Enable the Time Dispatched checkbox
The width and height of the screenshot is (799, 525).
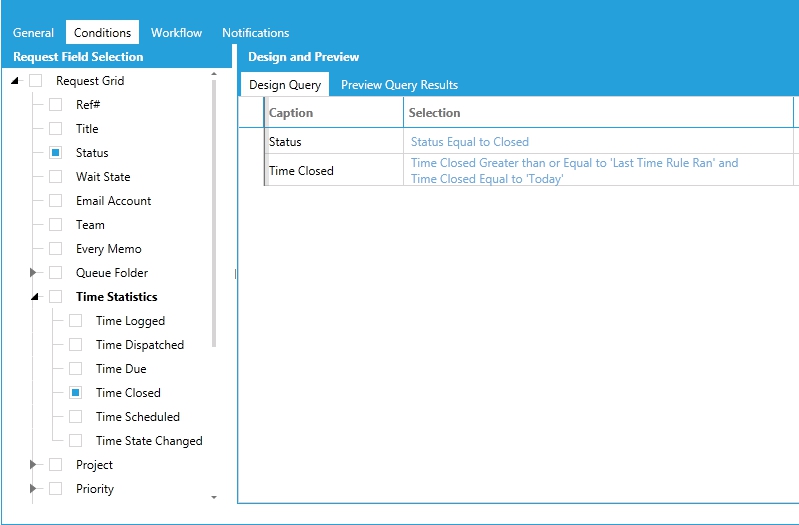pos(75,345)
